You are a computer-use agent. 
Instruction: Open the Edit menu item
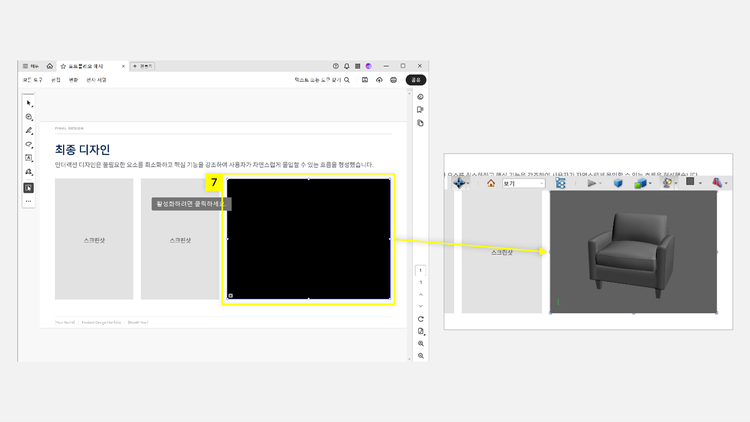(56, 80)
